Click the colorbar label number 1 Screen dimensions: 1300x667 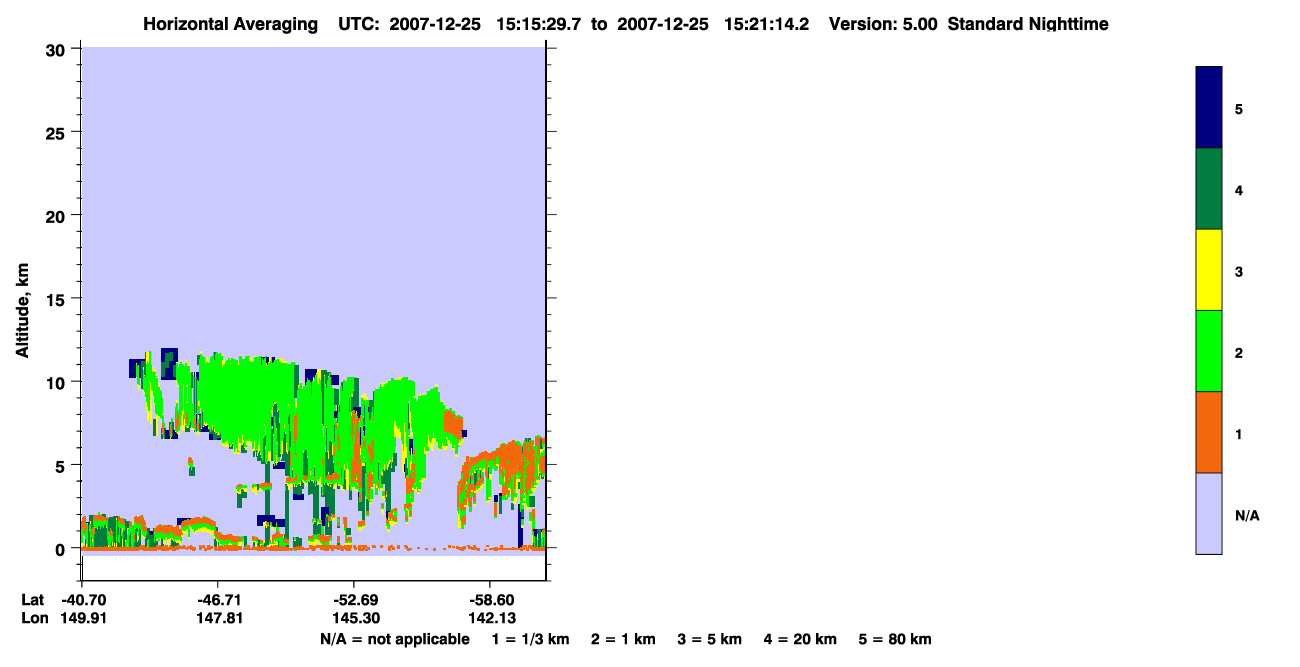pyautogui.click(x=1239, y=434)
